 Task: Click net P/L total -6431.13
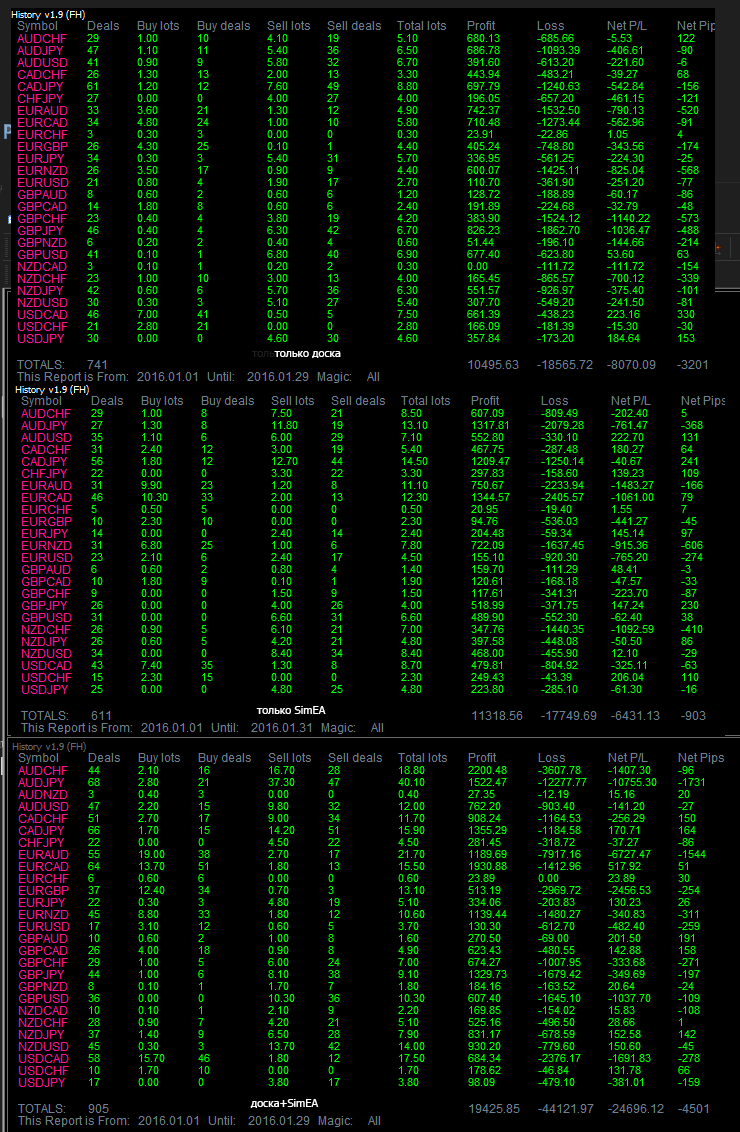[635, 715]
